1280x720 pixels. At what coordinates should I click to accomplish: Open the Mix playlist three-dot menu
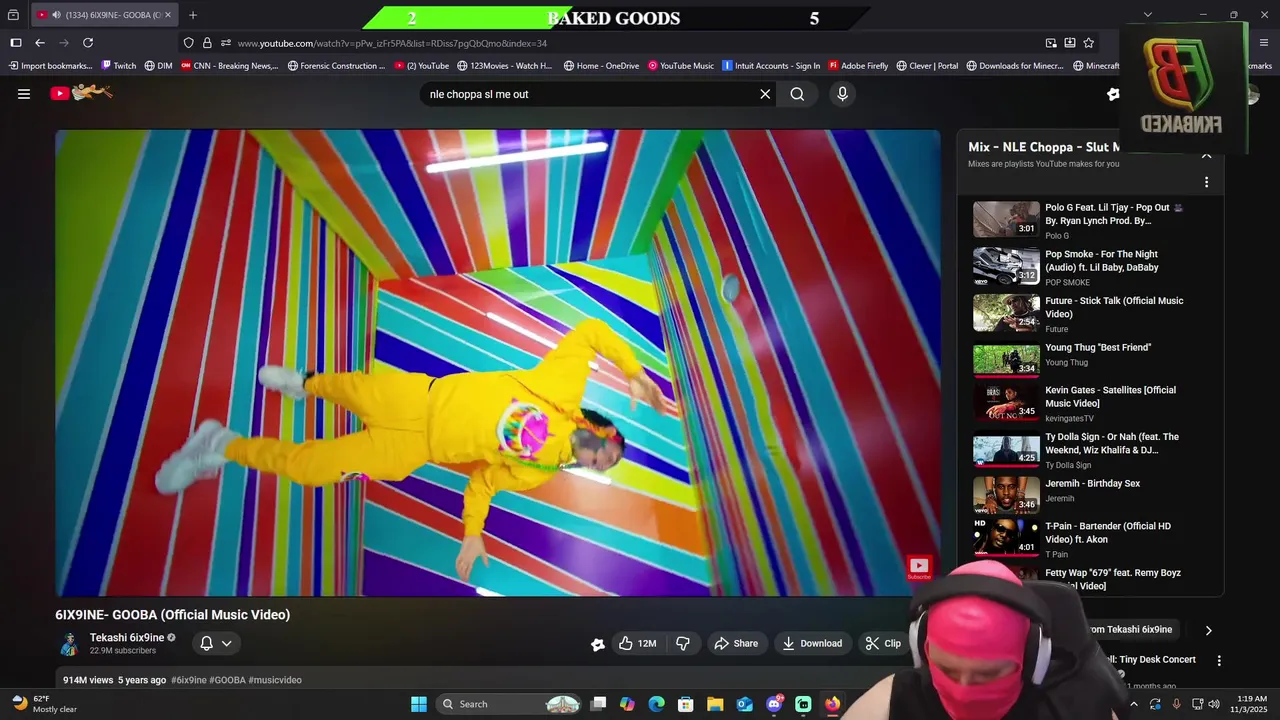(x=1206, y=182)
